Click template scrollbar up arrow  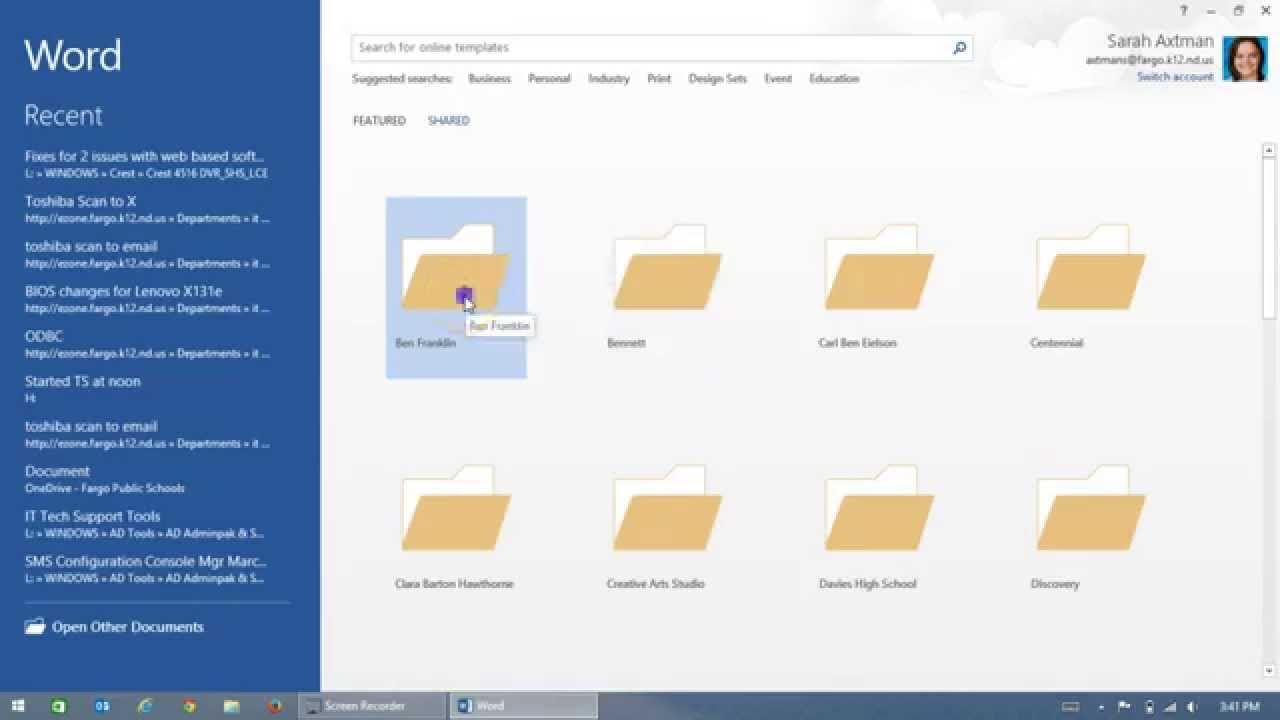pyautogui.click(x=1269, y=151)
